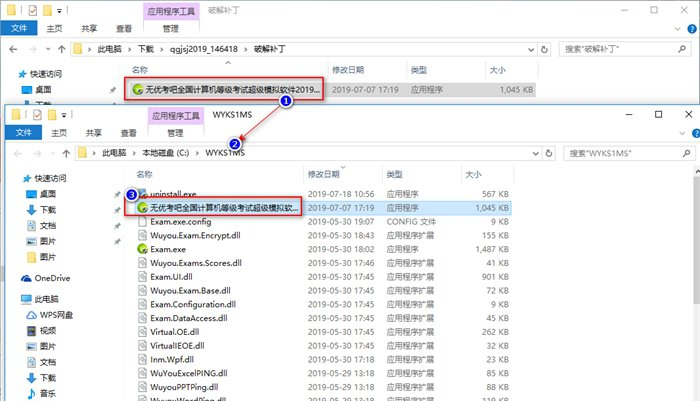
Task: Refresh the 破解补丁 folder view
Action: (x=544, y=49)
